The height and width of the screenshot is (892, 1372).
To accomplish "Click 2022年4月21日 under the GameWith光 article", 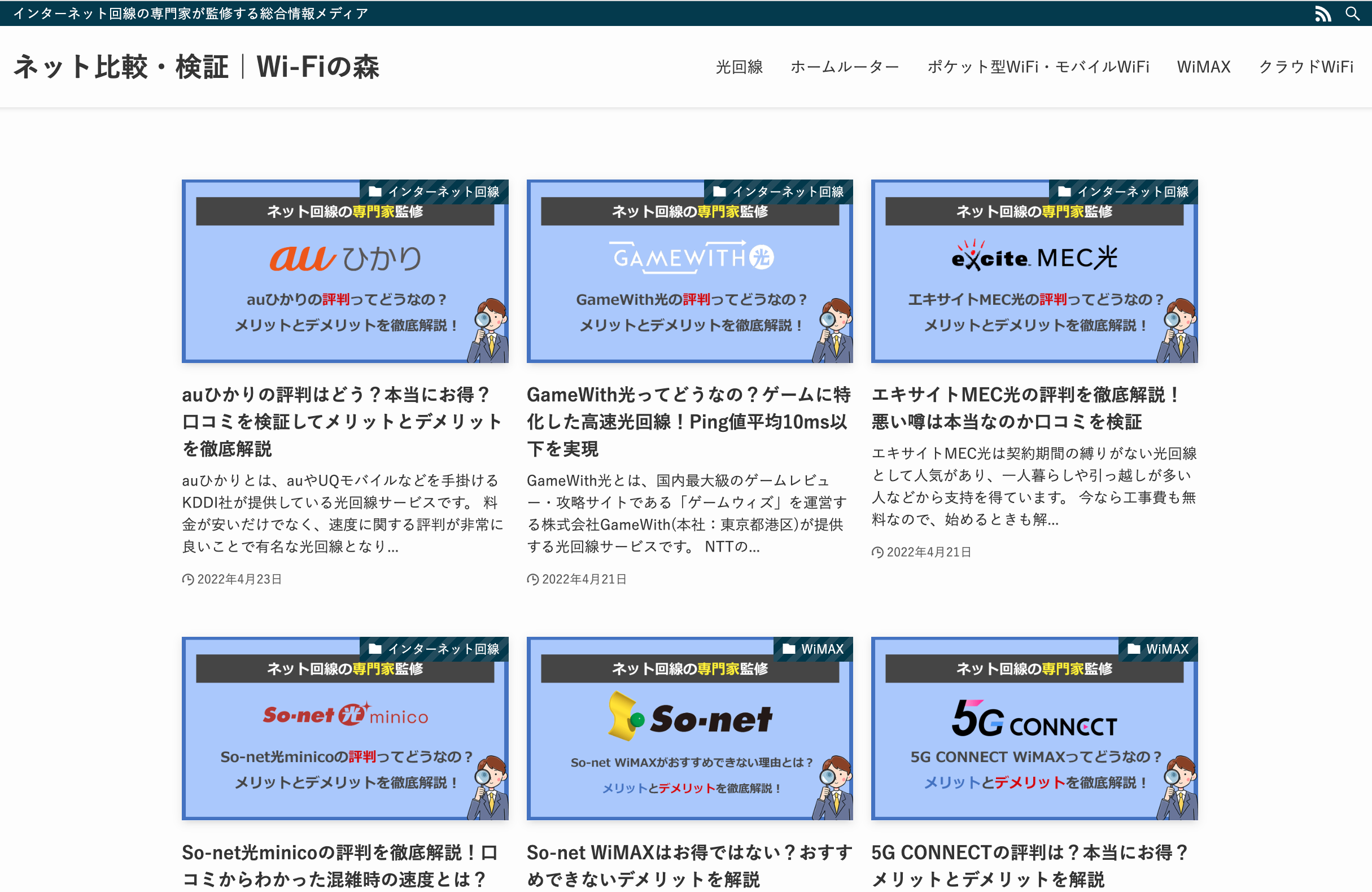I will click(x=577, y=579).
